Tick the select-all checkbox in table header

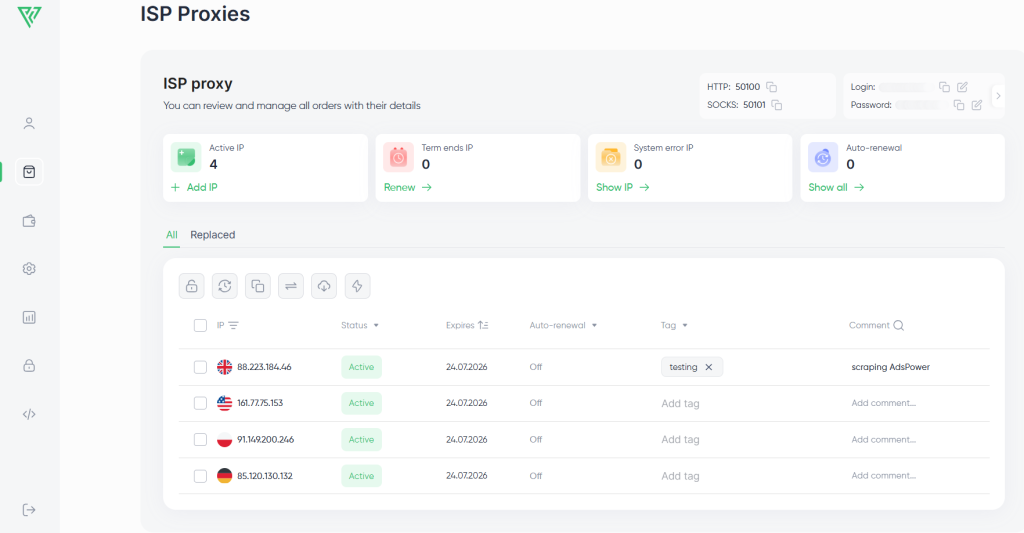tap(200, 325)
